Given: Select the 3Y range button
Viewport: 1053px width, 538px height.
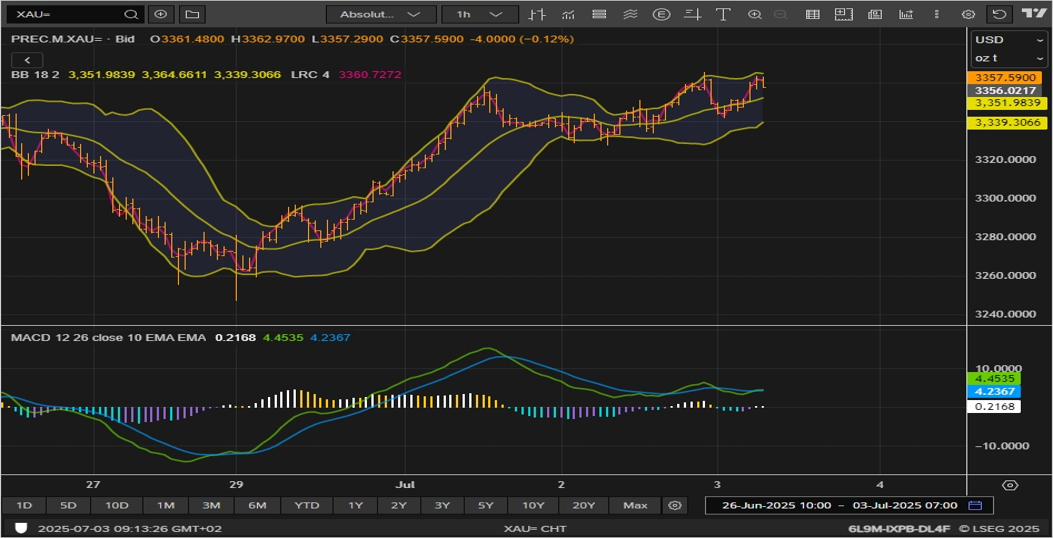Looking at the screenshot, I should coord(442,505).
